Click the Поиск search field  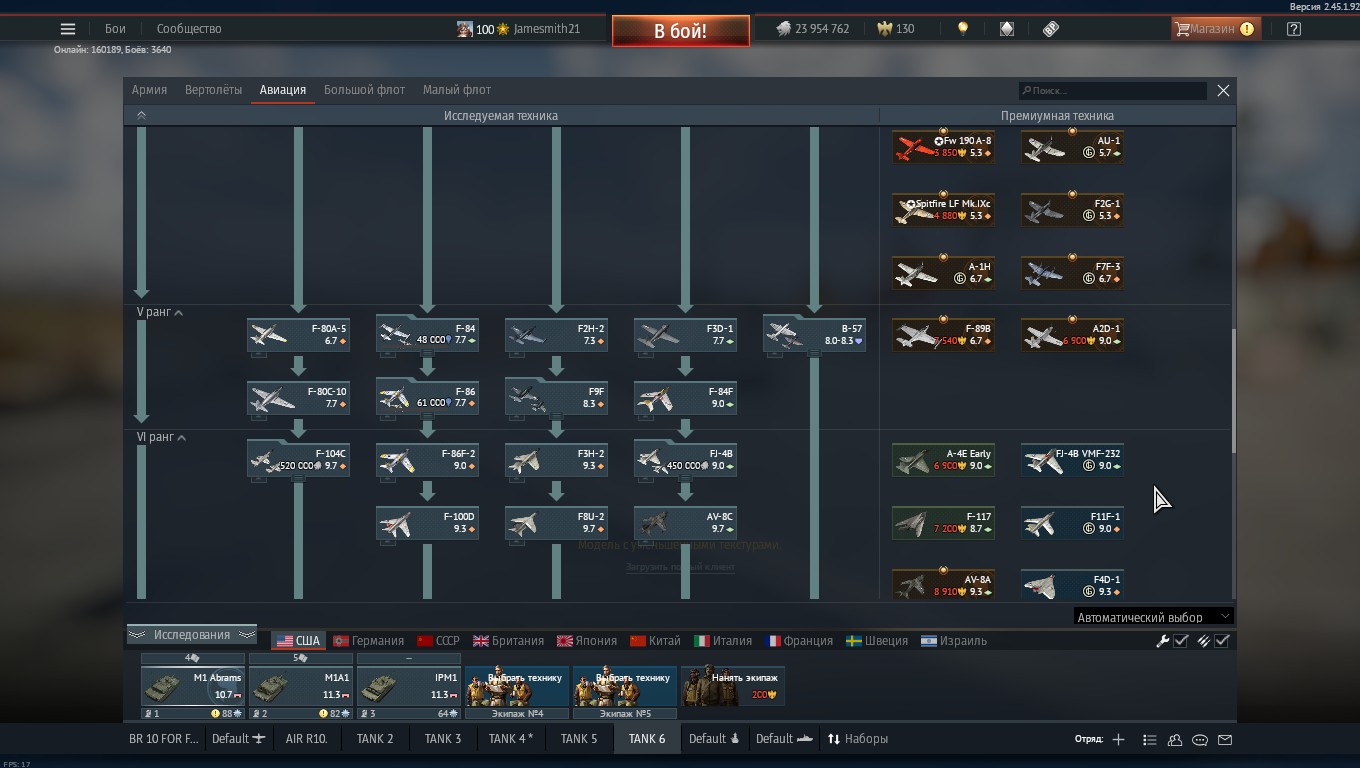click(x=1112, y=91)
